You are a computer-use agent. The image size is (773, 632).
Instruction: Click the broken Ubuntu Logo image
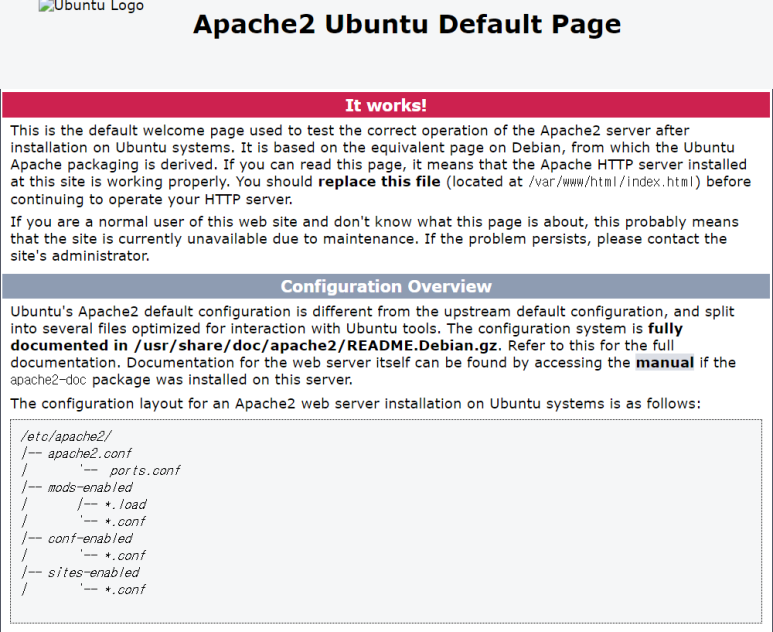91,6
